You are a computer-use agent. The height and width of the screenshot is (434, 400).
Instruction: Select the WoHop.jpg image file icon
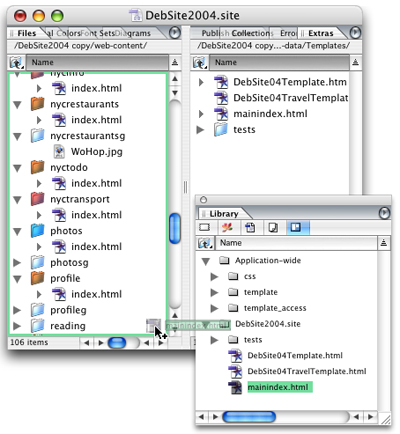coord(59,151)
